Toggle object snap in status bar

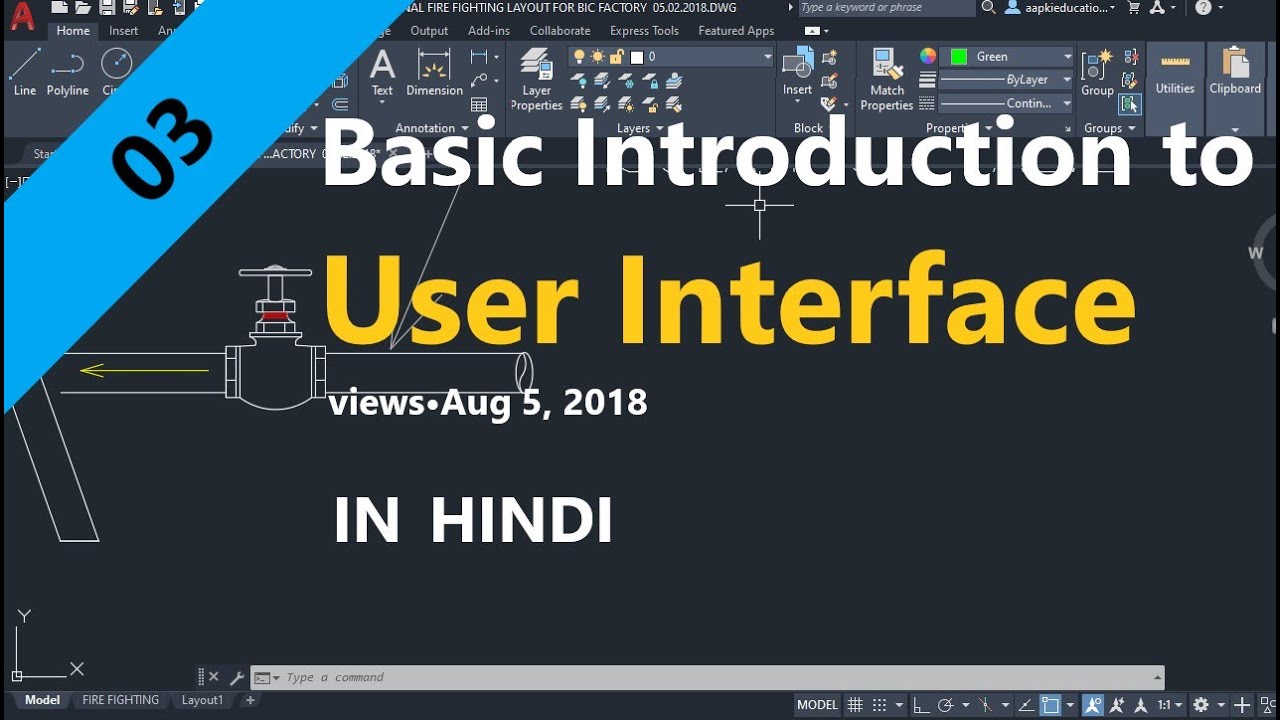[1051, 705]
